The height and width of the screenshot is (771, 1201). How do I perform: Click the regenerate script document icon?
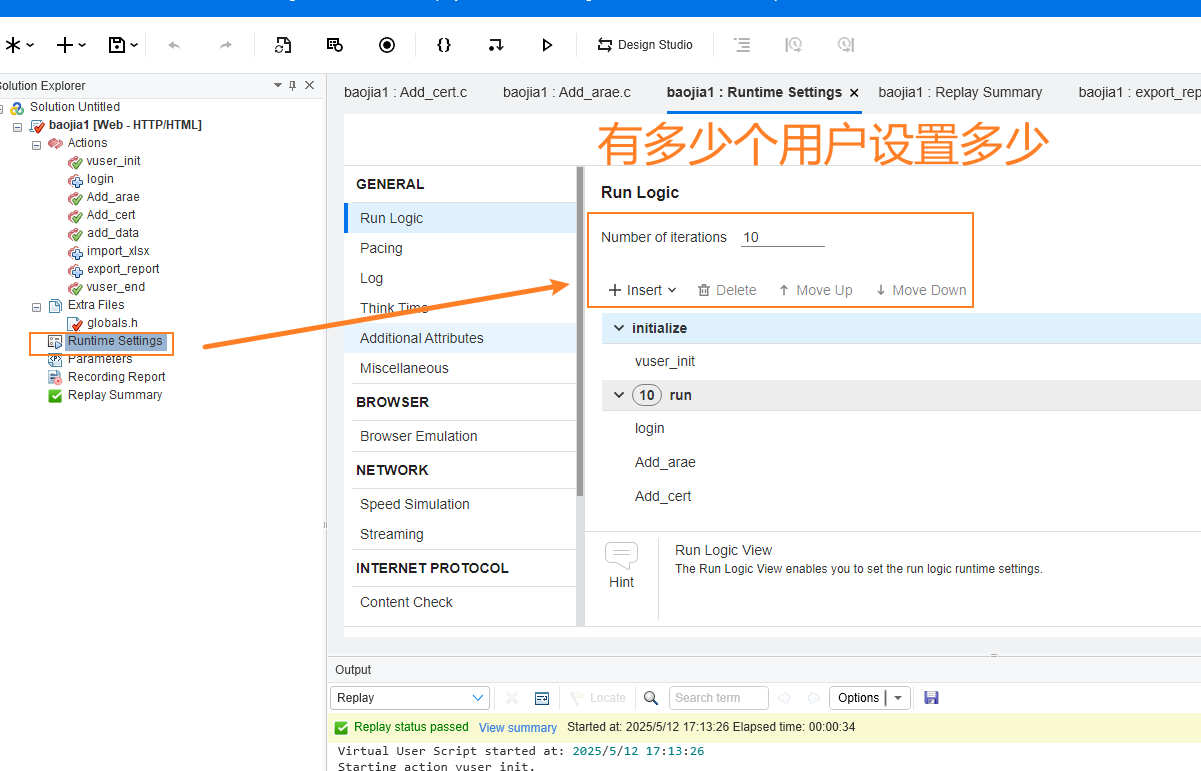(x=283, y=45)
